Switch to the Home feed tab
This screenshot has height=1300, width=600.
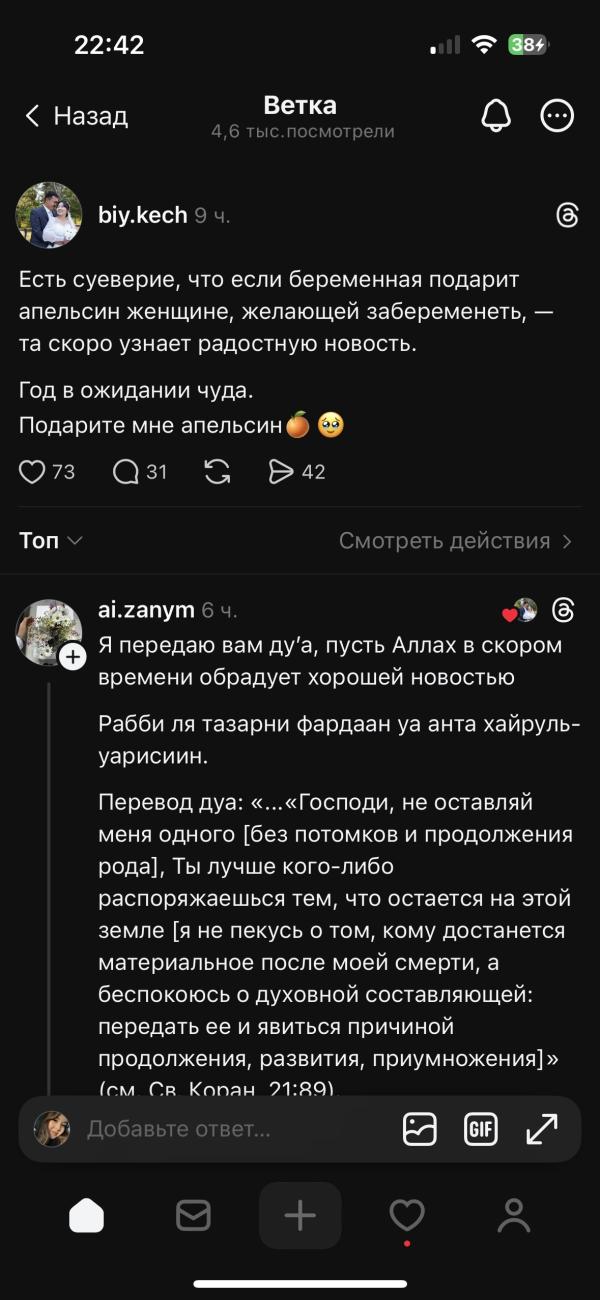[x=87, y=1215]
